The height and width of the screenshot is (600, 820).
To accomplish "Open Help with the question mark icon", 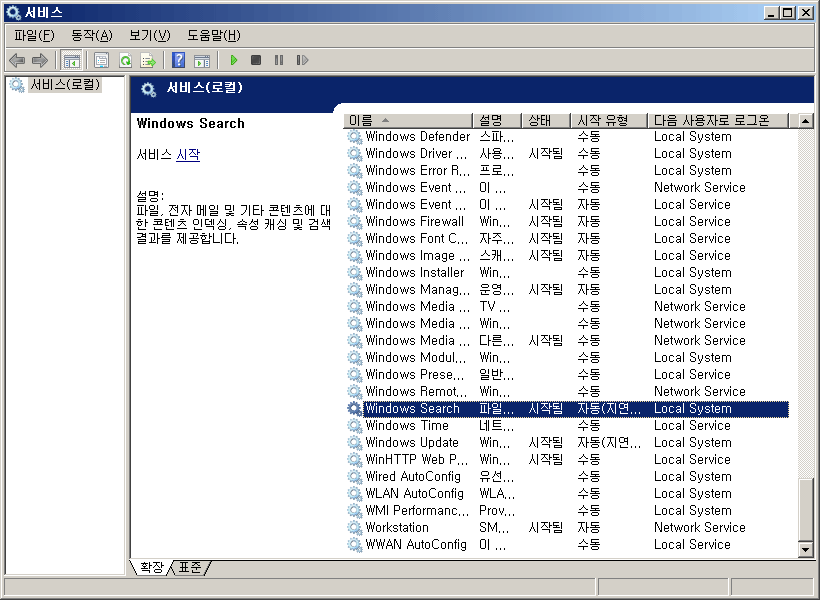I will point(178,61).
